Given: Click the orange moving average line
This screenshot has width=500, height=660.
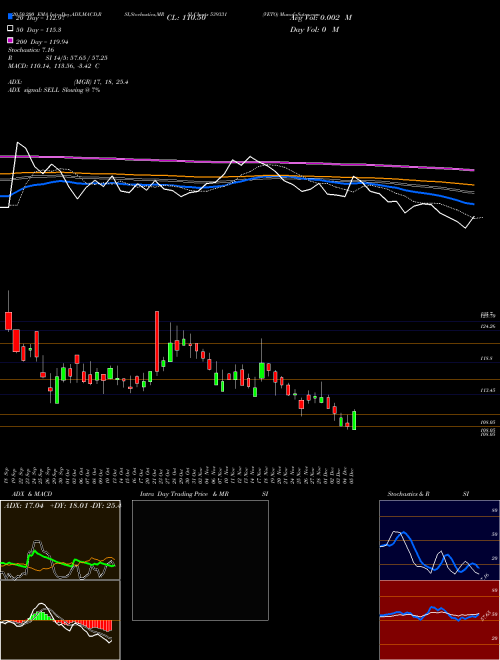Looking at the screenshot, I should 237,177.
